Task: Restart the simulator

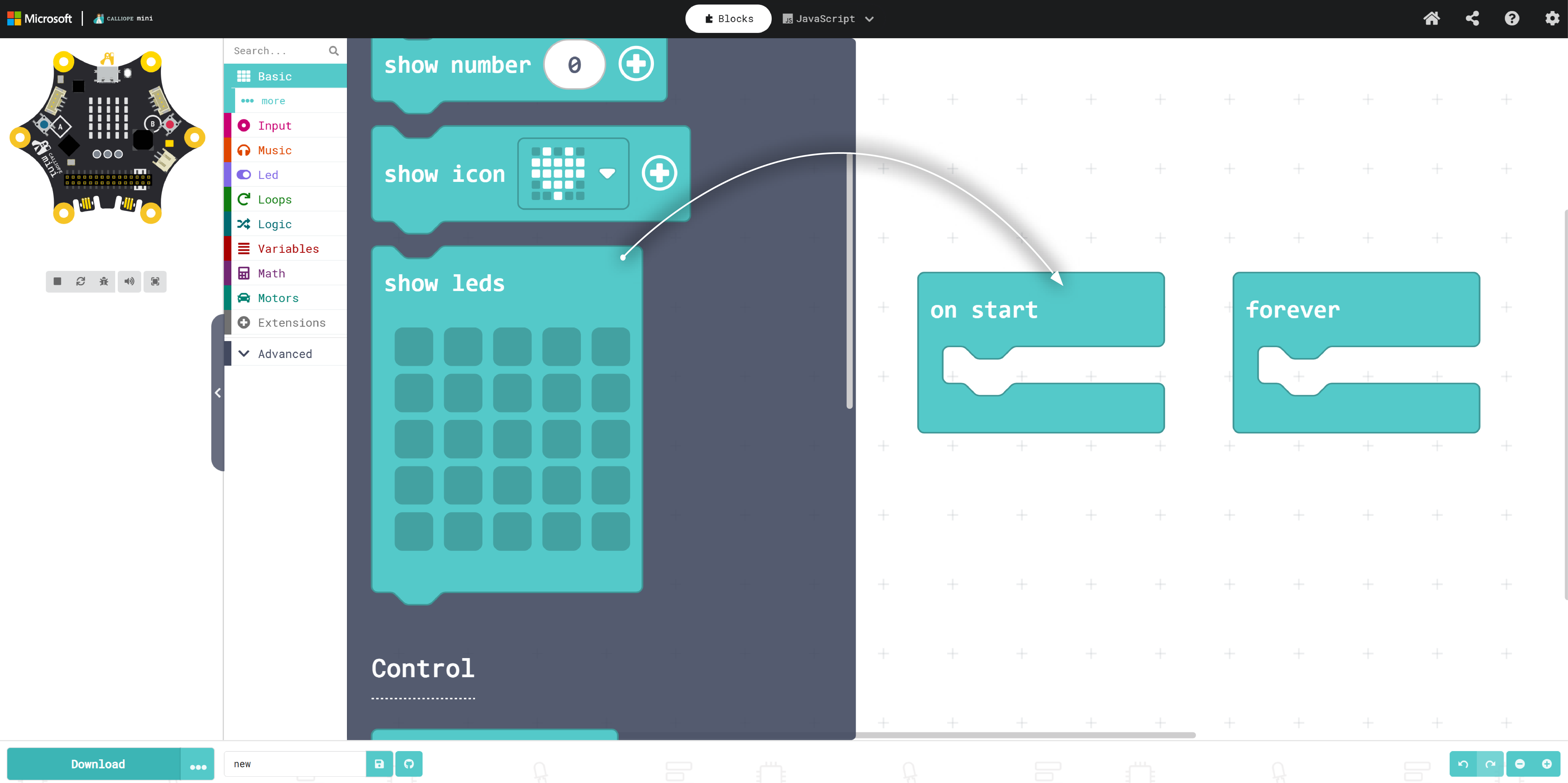Action: (80, 281)
